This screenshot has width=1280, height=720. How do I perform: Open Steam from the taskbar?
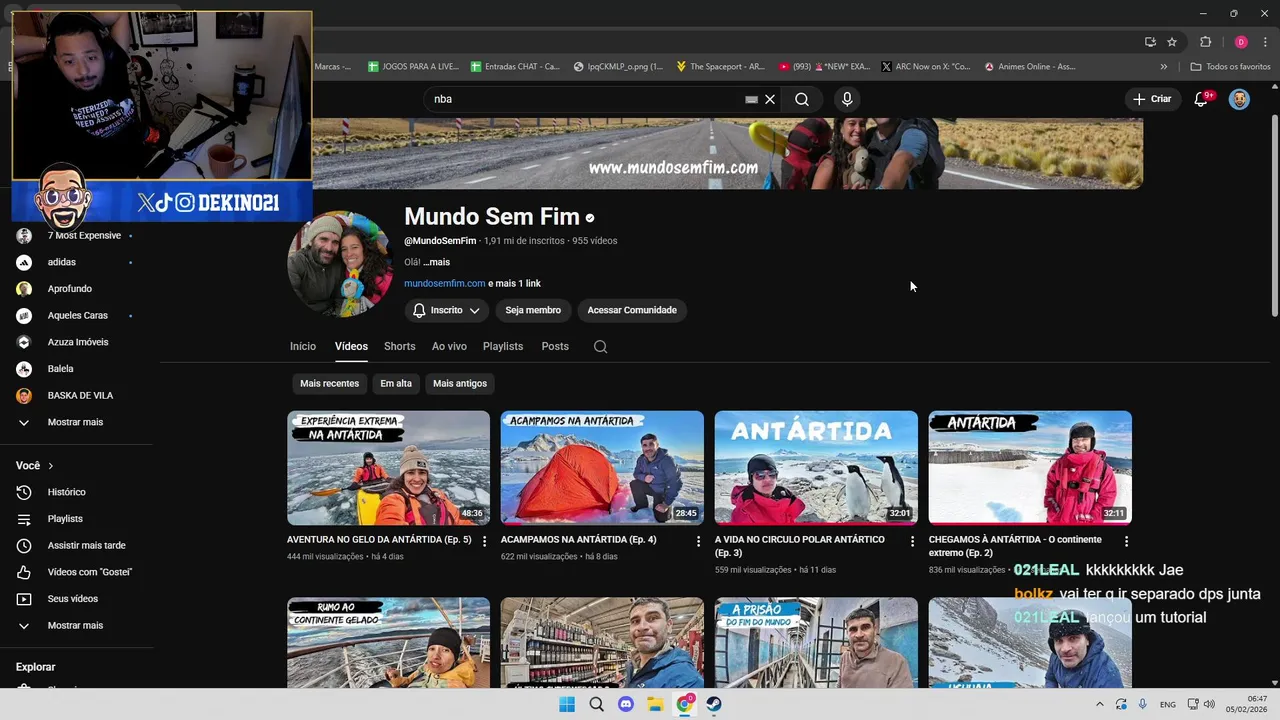click(x=714, y=704)
